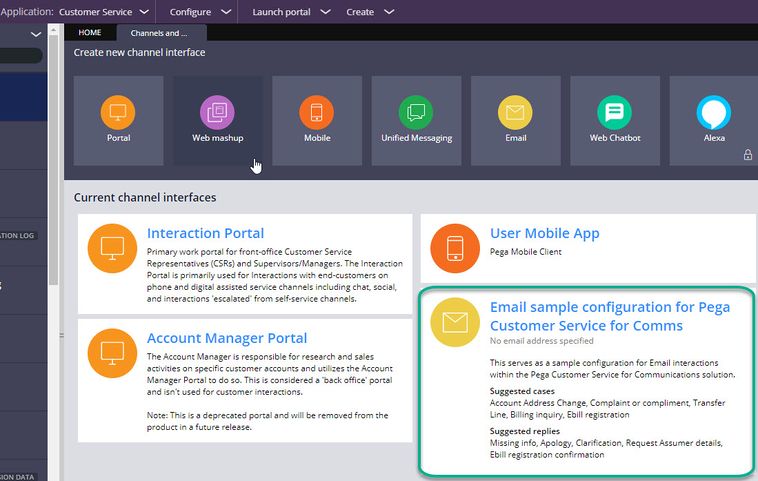
Task: Open the Create menu
Action: click(x=370, y=12)
